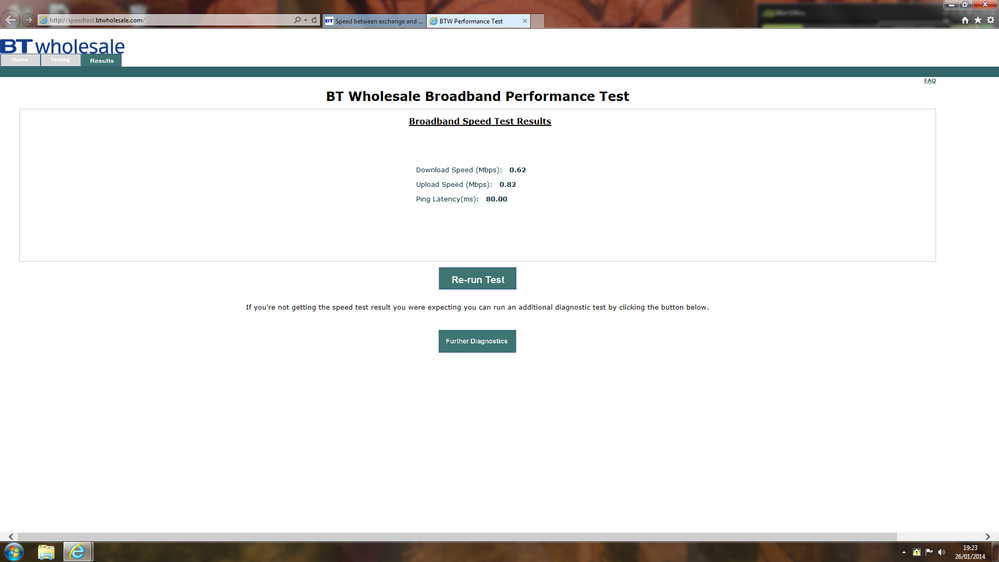This screenshot has width=999, height=562.
Task: Click the Re-run Test button
Action: [x=477, y=279]
